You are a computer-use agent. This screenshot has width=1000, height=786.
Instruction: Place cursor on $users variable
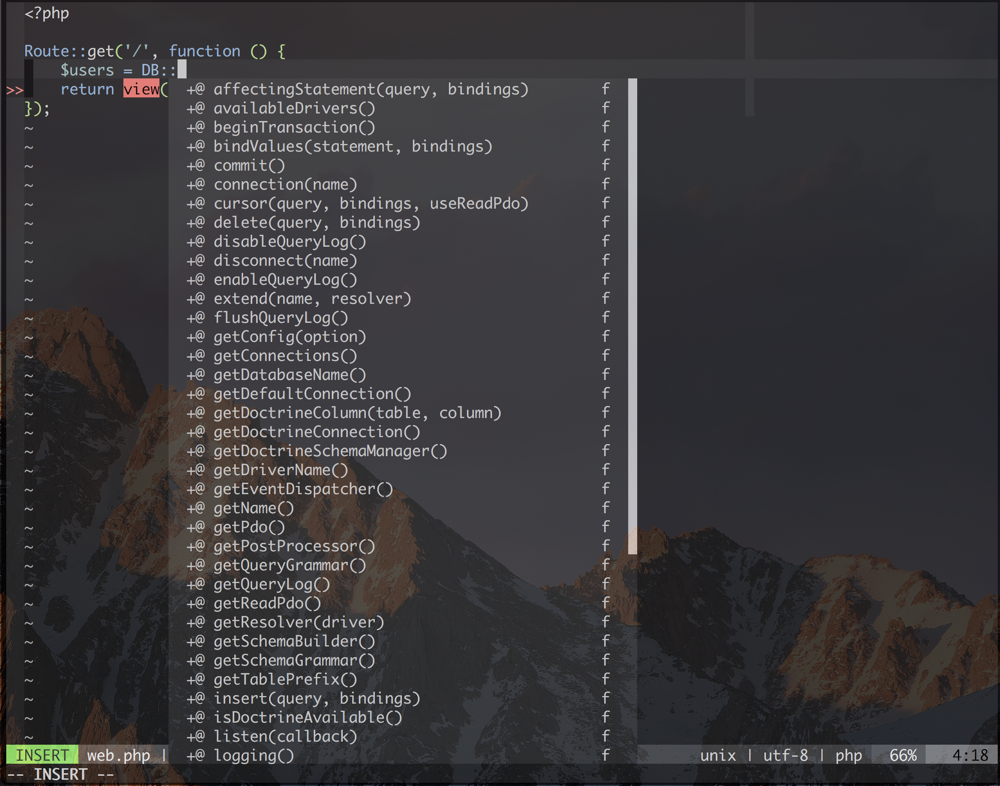click(87, 70)
